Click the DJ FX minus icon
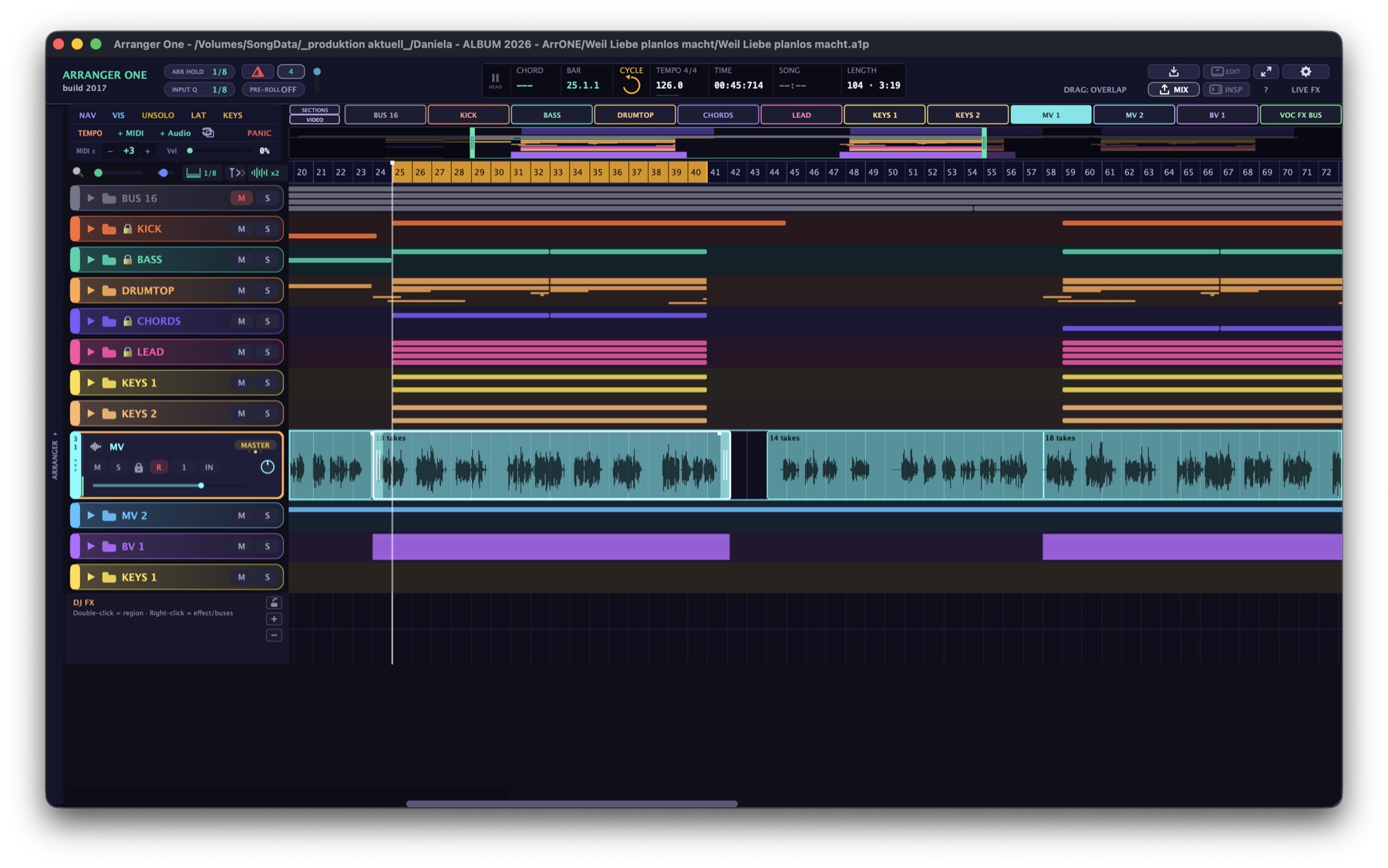The image size is (1388, 868). (274, 635)
